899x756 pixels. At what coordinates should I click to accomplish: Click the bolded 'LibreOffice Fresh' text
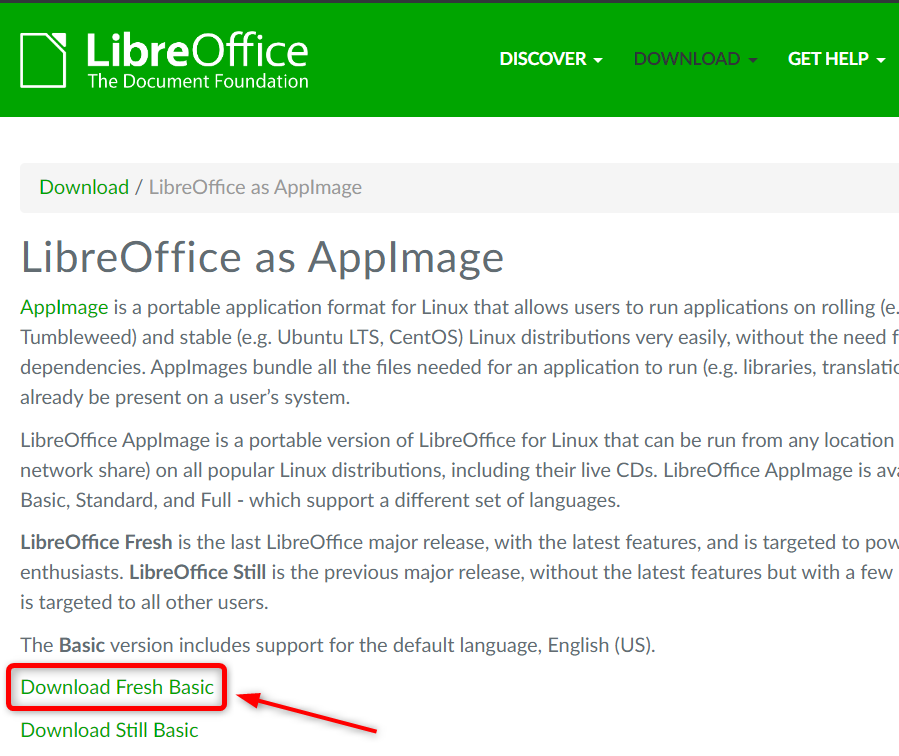pos(95,542)
